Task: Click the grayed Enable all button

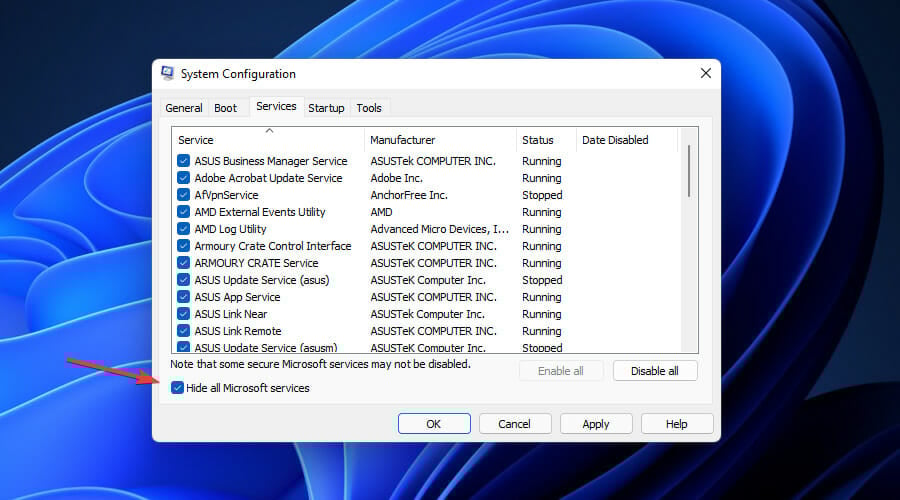Action: click(x=561, y=371)
